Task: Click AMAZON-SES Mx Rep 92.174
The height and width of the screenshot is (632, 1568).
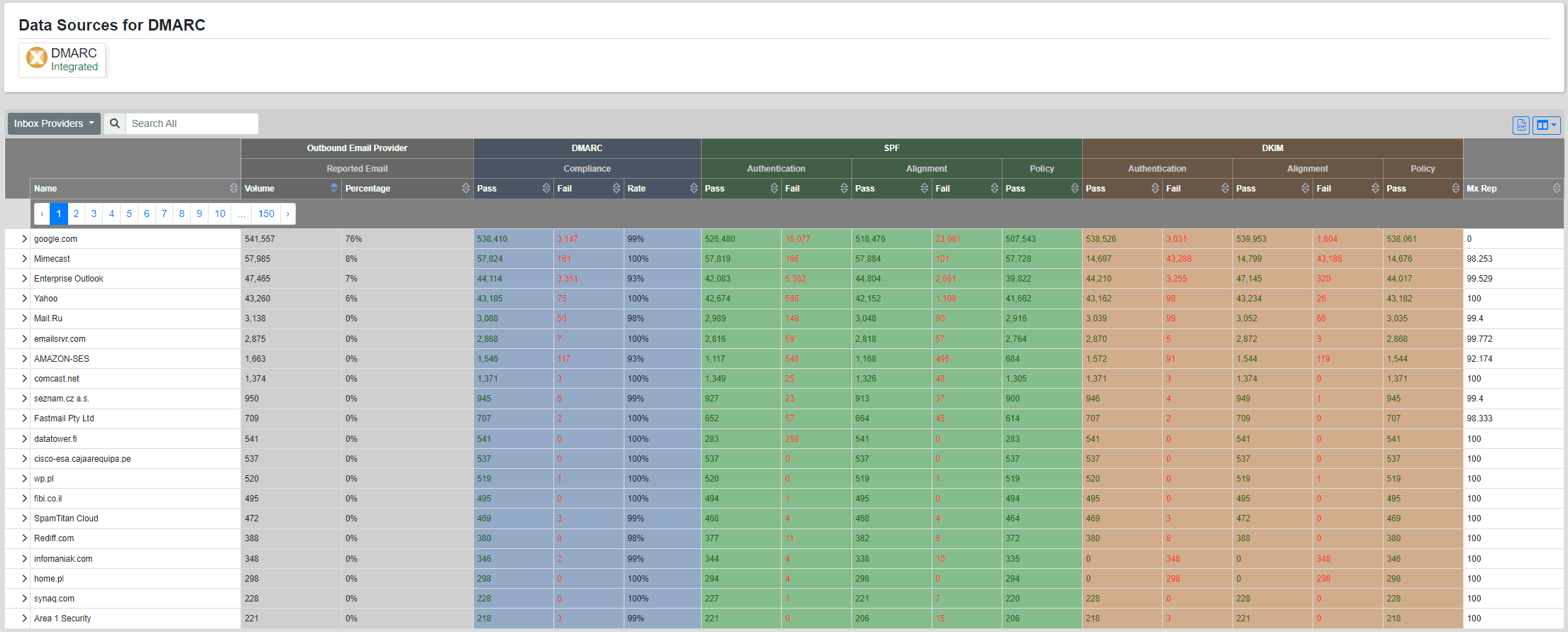Action: point(1479,359)
